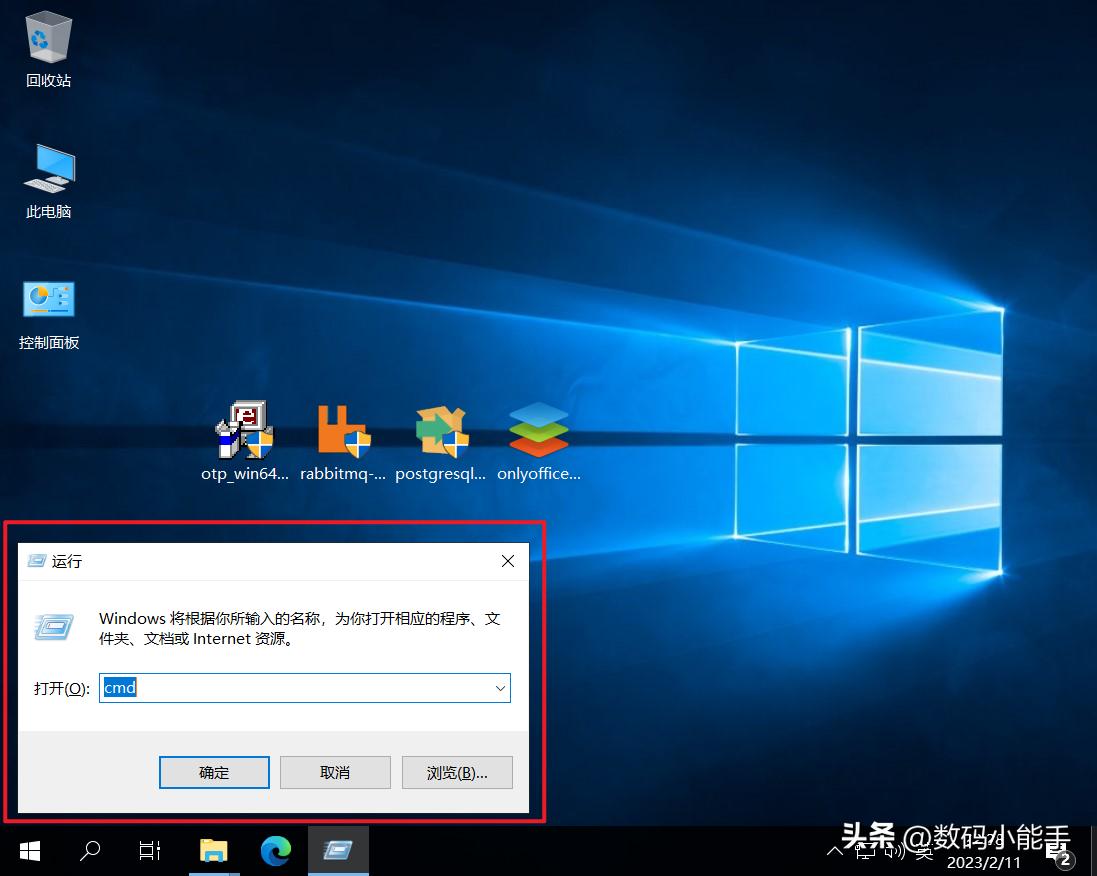The image size is (1097, 876).
Task: Open File Explorer from the taskbar
Action: click(x=213, y=851)
